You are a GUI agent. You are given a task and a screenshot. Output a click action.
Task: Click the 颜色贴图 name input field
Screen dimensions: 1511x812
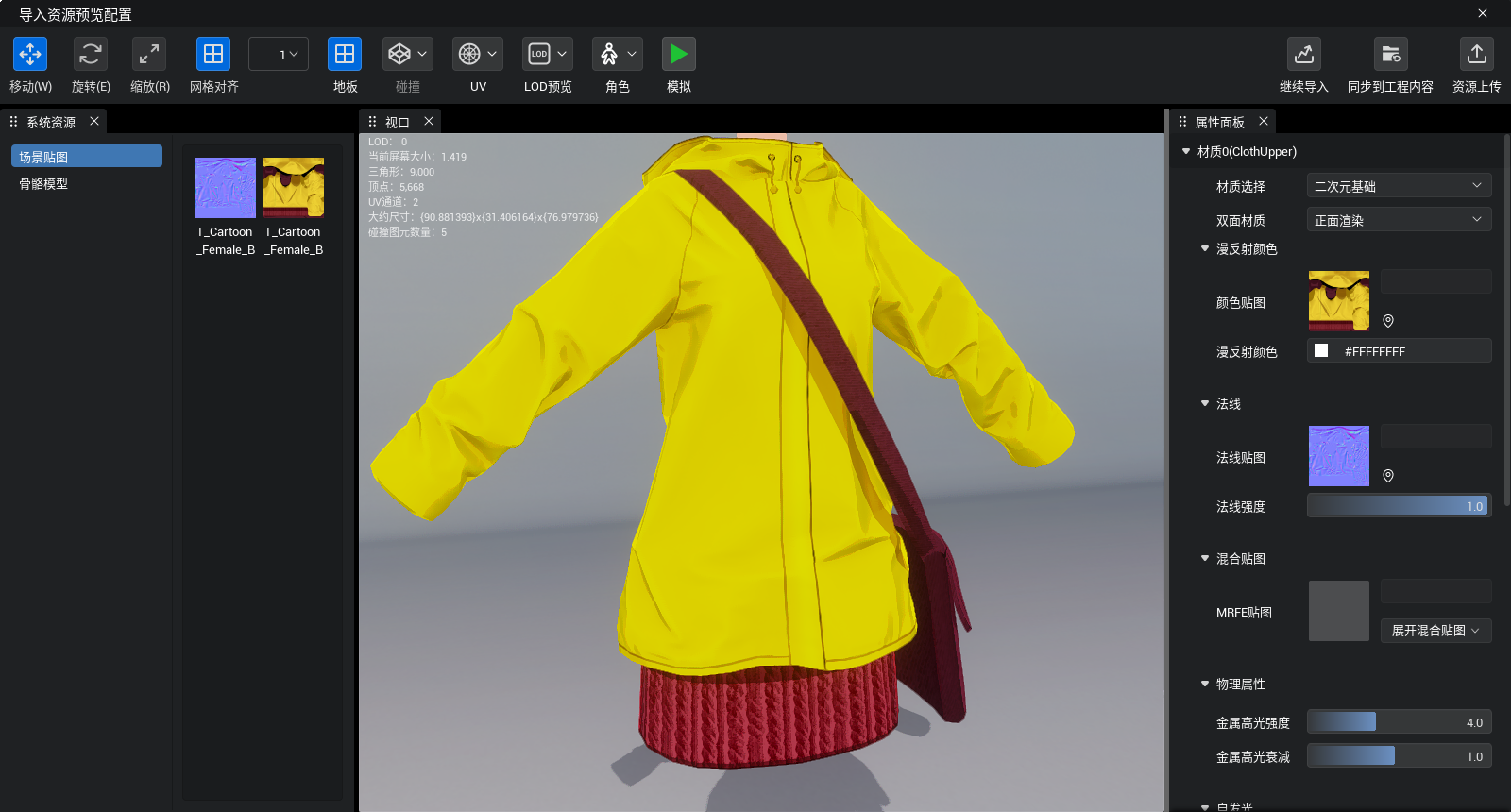coord(1436,281)
